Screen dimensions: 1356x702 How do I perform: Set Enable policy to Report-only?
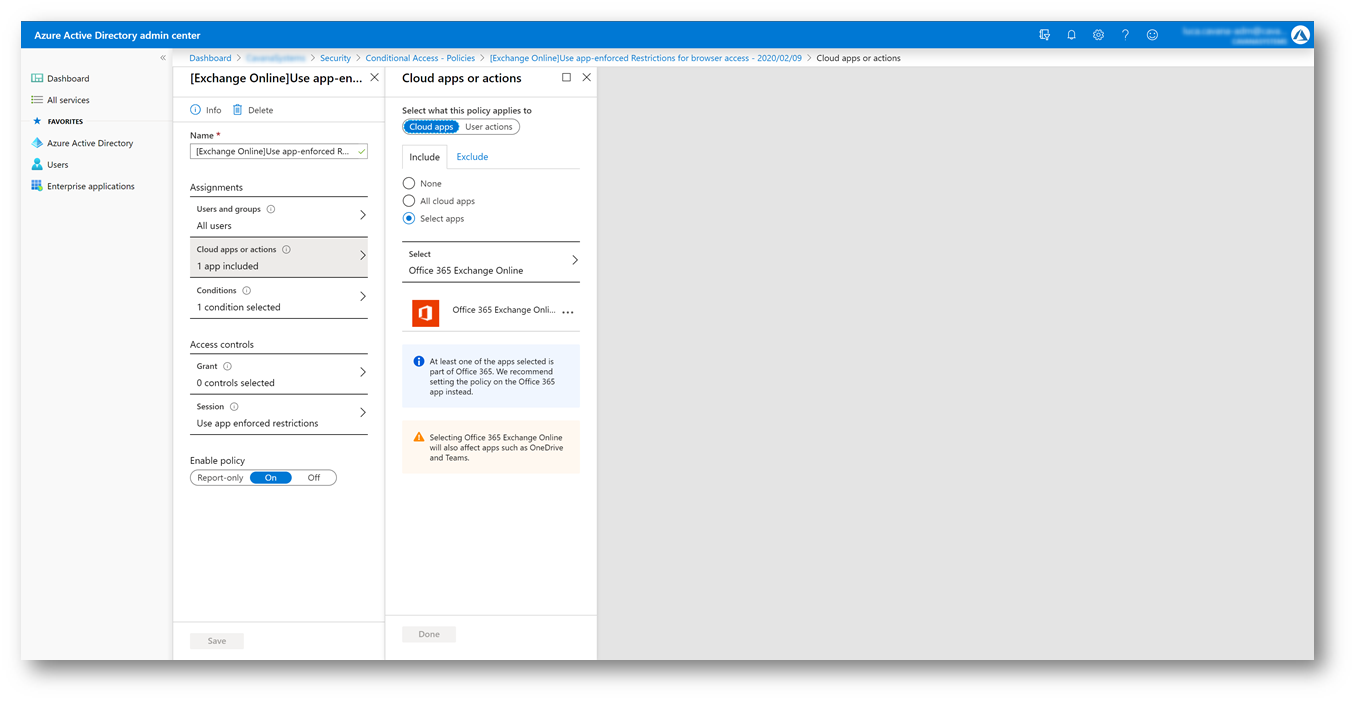[220, 478]
